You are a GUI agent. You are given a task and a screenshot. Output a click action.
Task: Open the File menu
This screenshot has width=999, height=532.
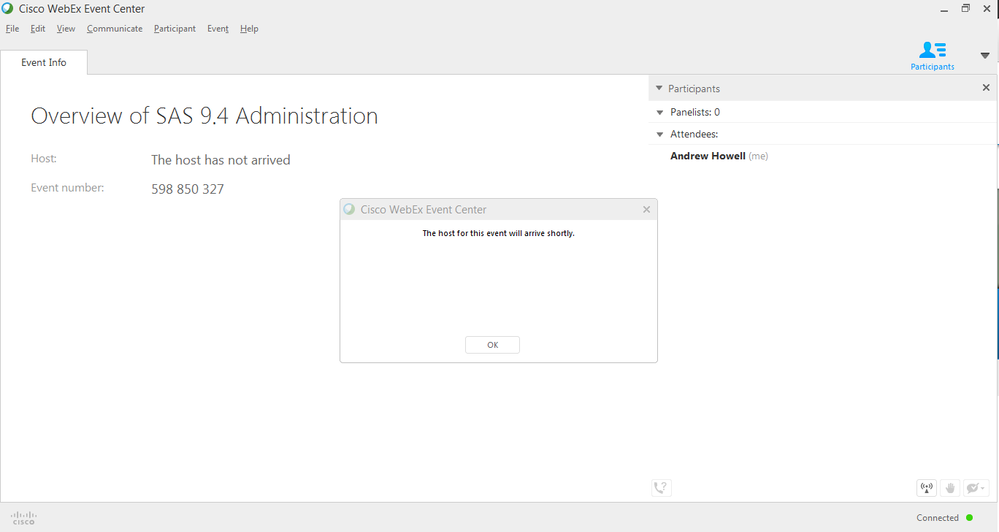pyautogui.click(x=12, y=29)
